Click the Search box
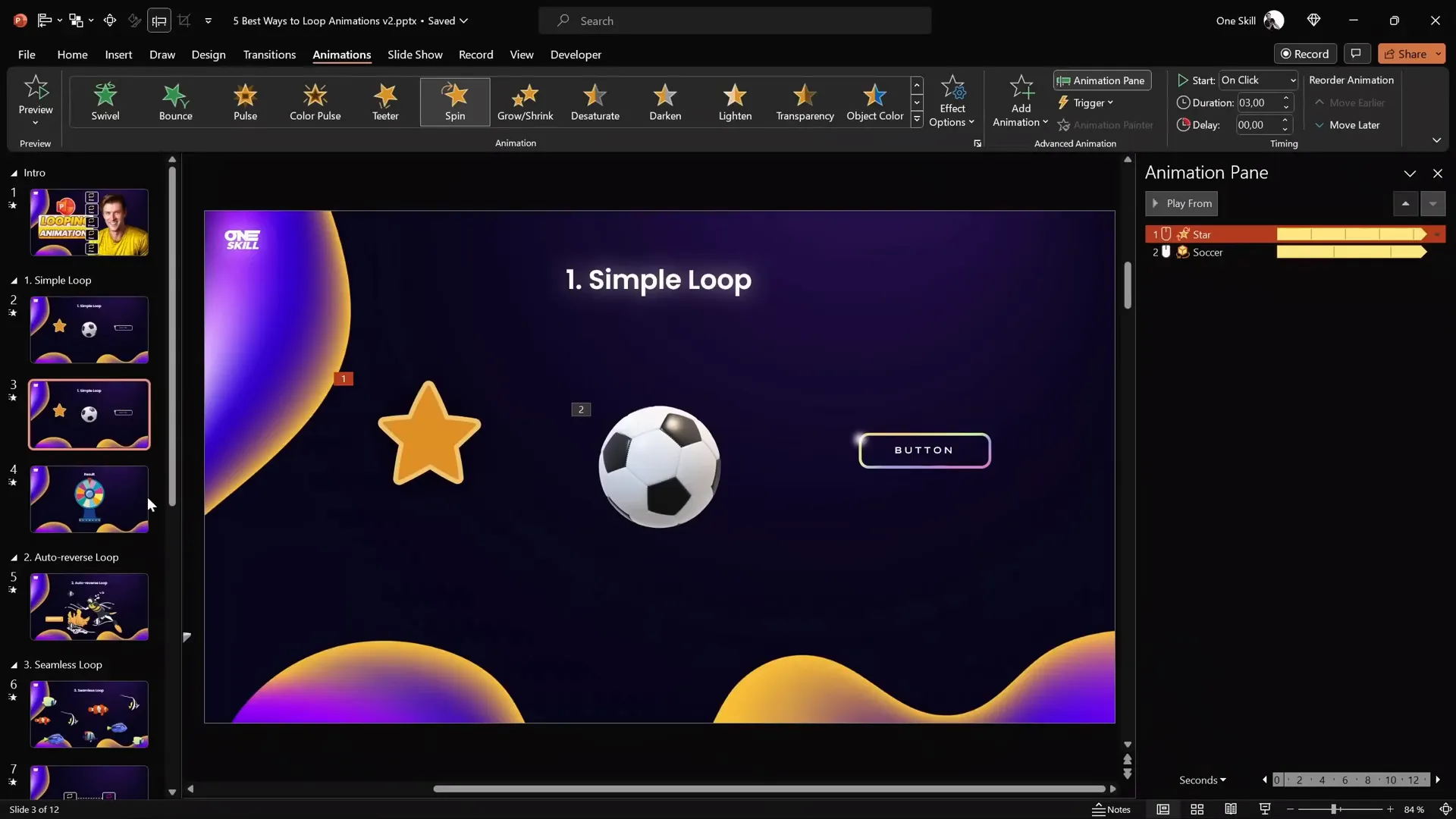The height and width of the screenshot is (819, 1456). coord(735,21)
